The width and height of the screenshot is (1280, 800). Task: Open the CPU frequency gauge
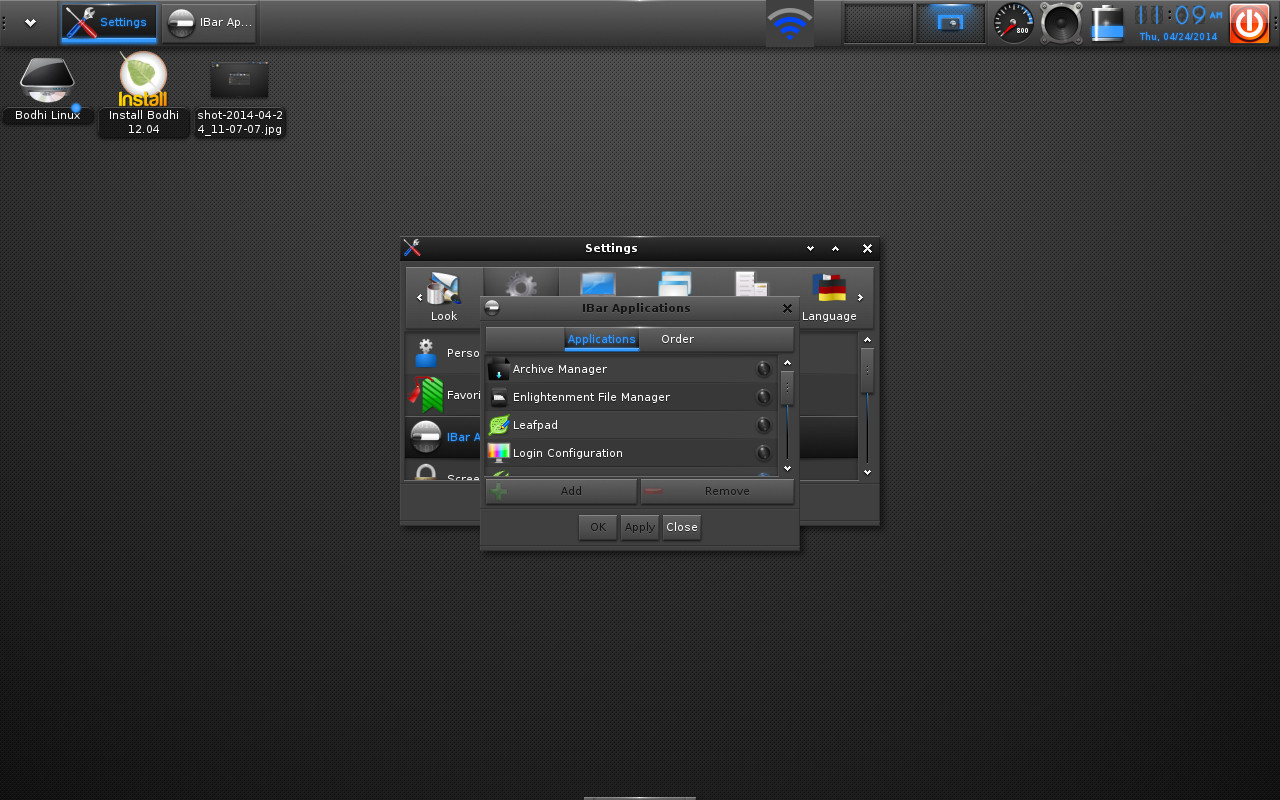[1013, 23]
